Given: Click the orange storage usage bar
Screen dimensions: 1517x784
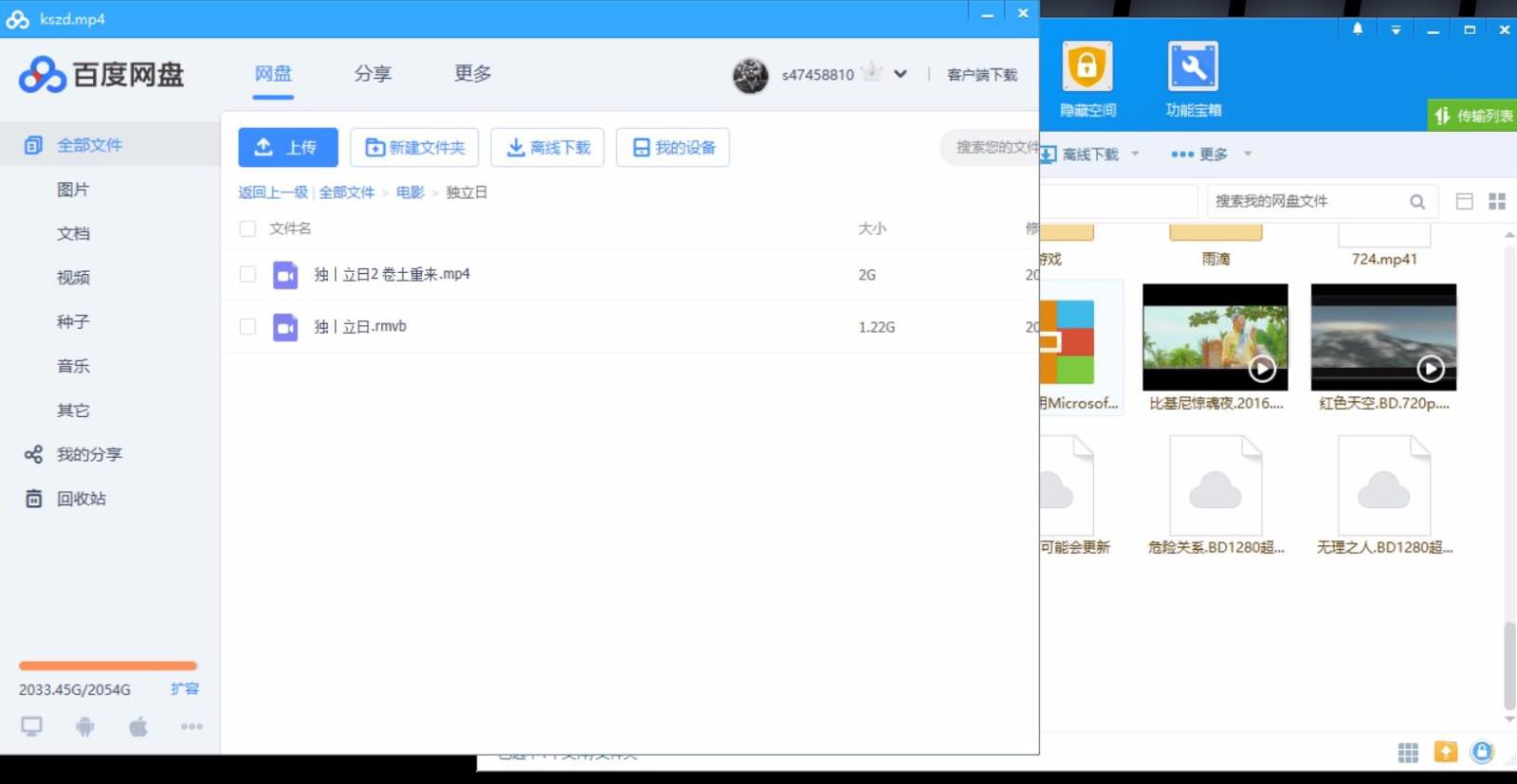Looking at the screenshot, I should point(108,665).
